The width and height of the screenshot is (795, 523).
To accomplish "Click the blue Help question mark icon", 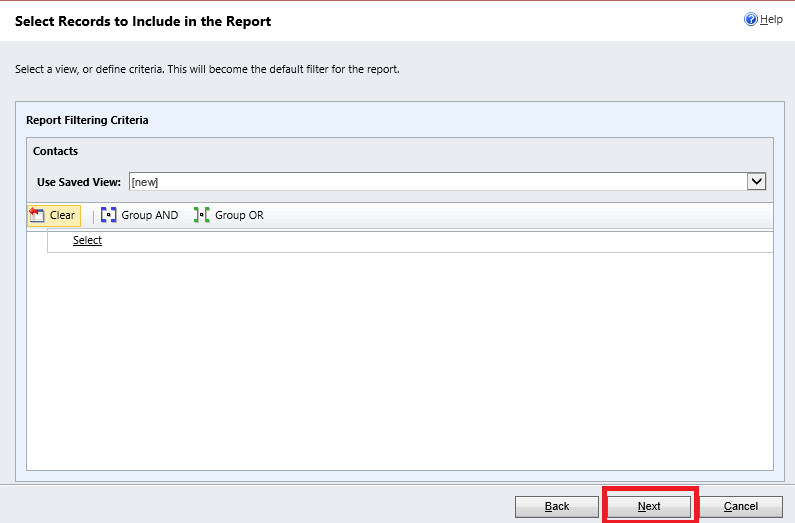I will point(750,19).
